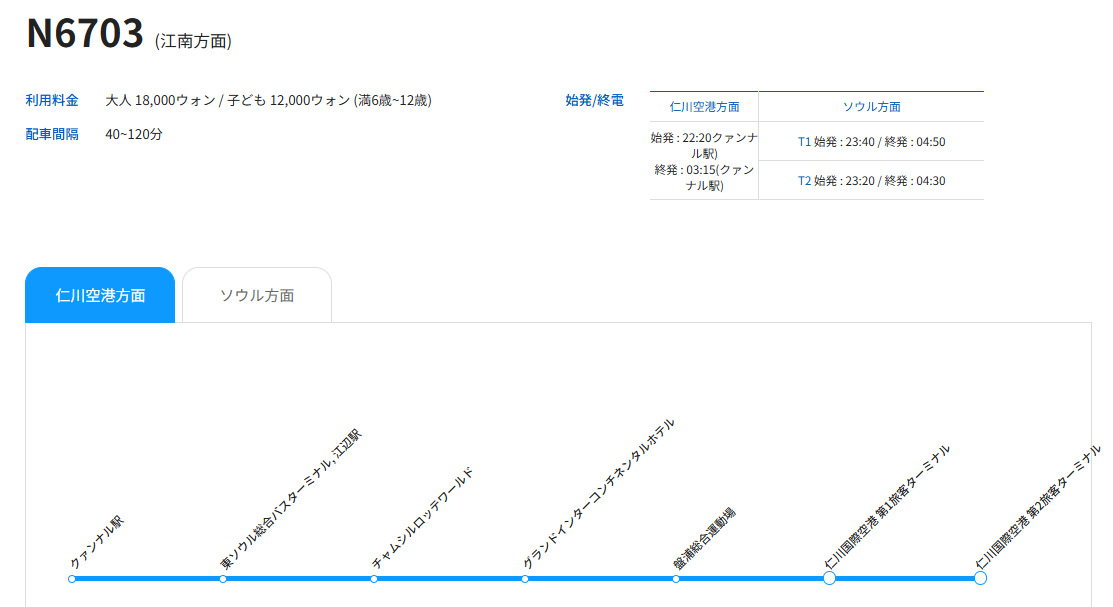Image resolution: width=1113 pixels, height=607 pixels.
Task: Click the 仁川空港方面 timetable column header
Action: [x=704, y=107]
